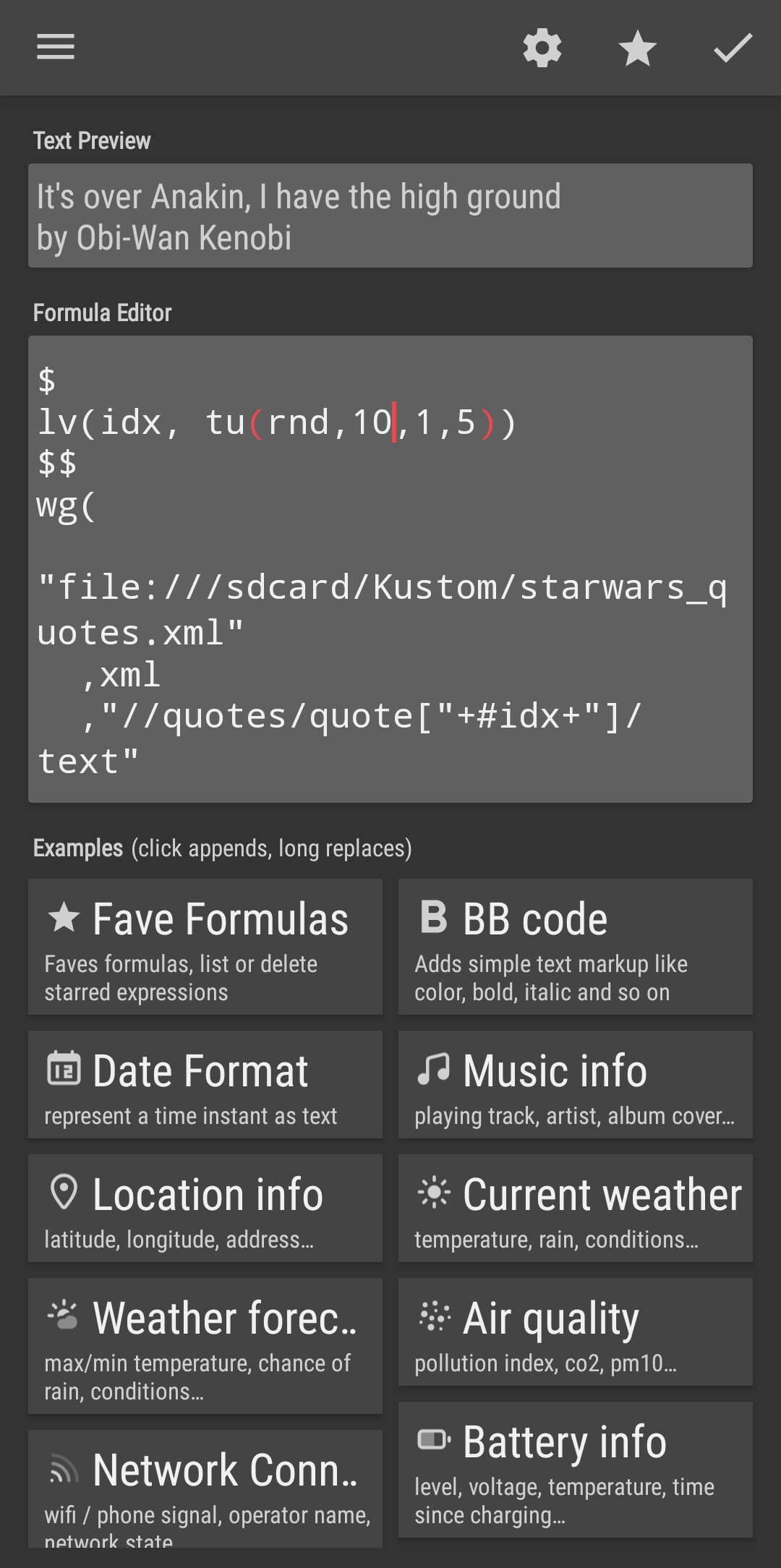Append the Network Connection example
The image size is (781, 1568).
205,1488
